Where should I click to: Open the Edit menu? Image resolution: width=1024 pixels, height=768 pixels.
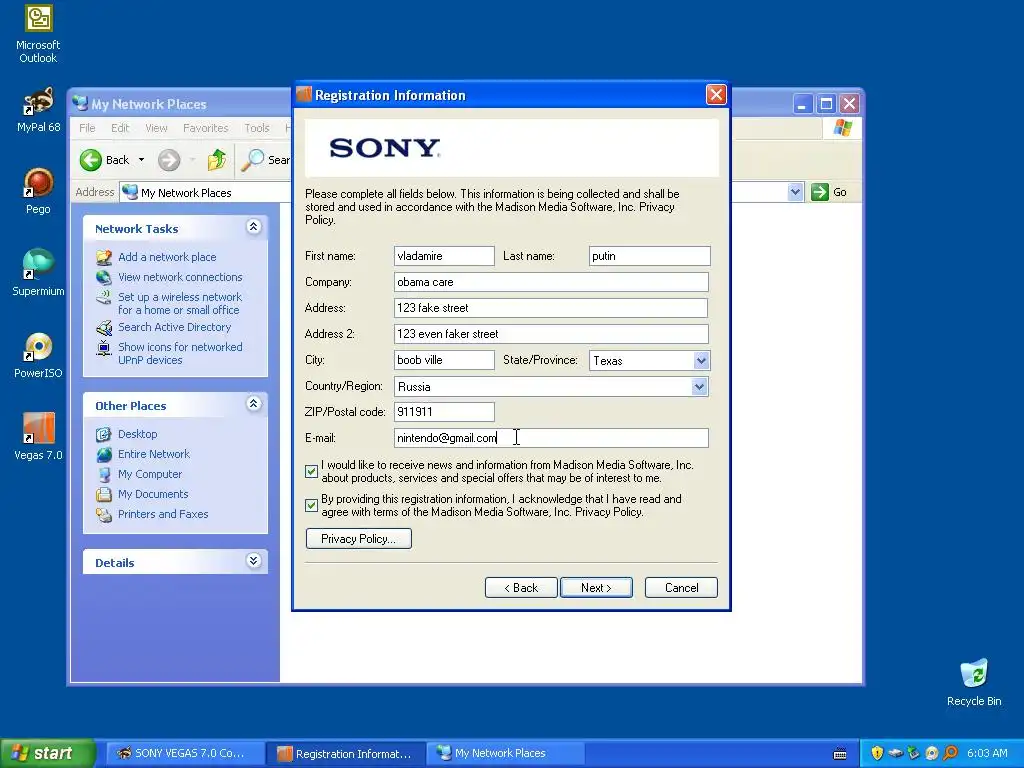120,128
